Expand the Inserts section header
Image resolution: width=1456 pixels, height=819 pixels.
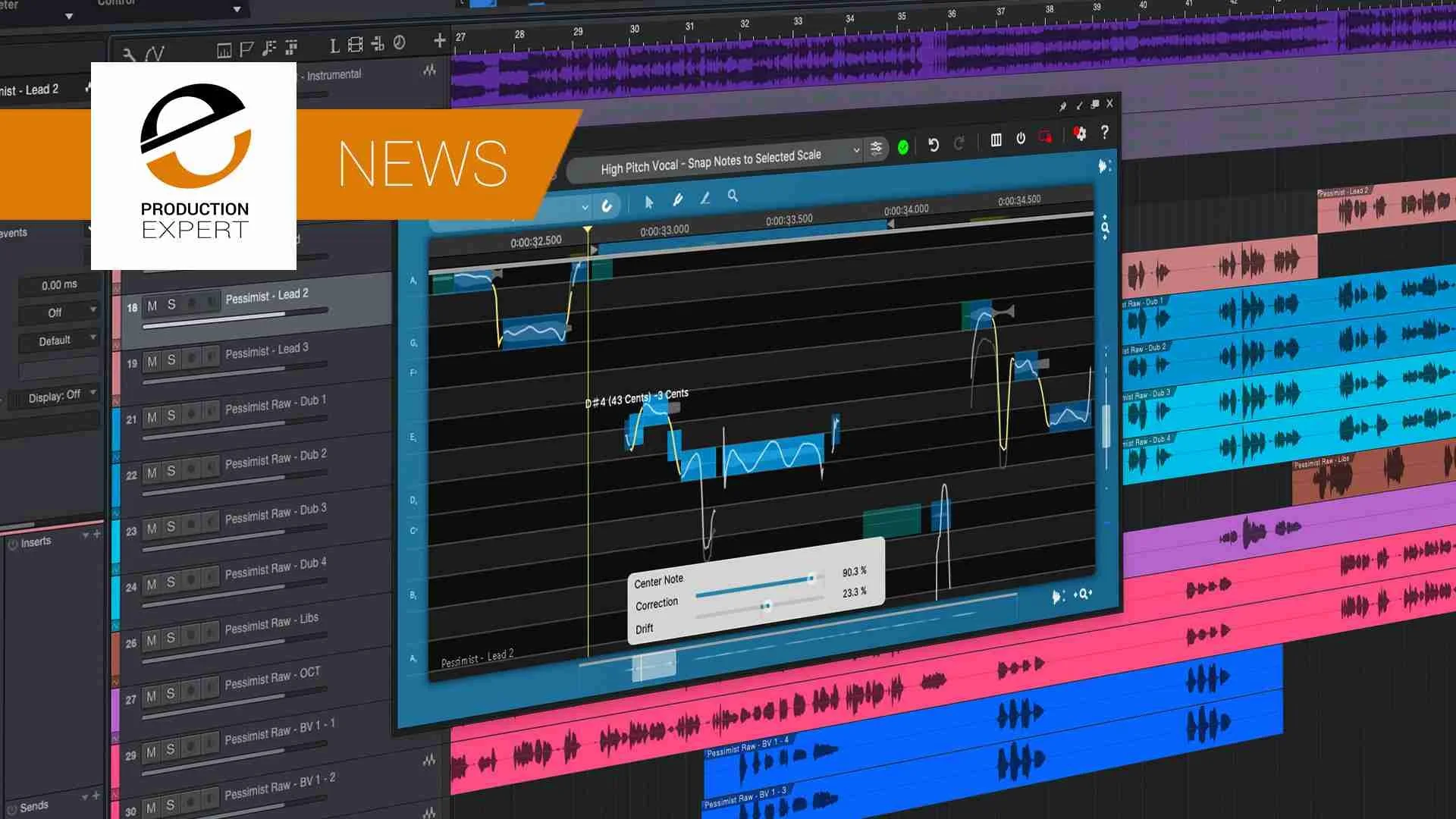point(36,542)
